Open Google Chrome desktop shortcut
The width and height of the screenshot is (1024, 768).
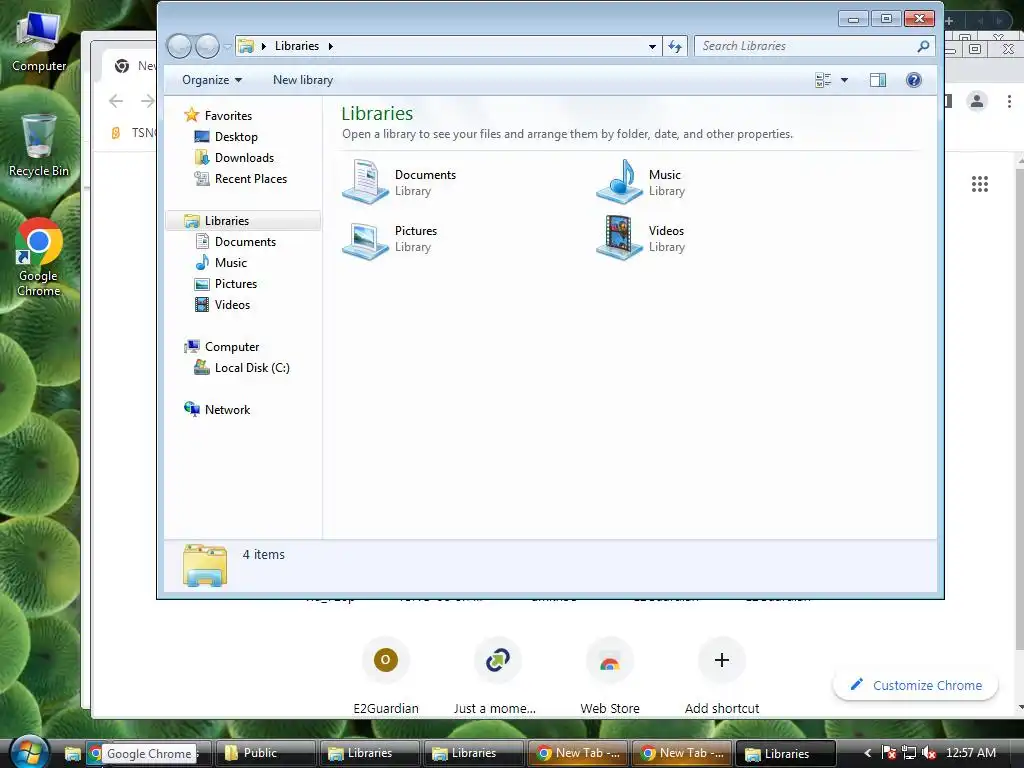[x=39, y=257]
